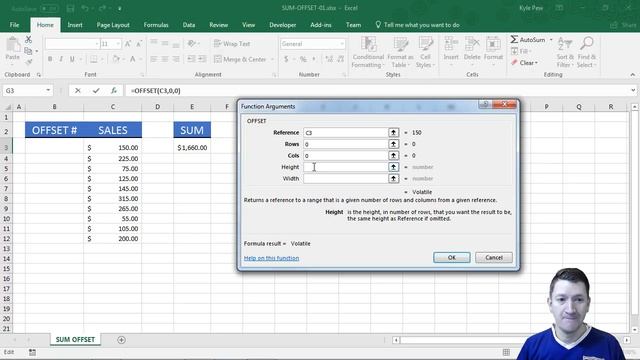Select the cell with 225.00 sales
This screenshot has height=360, width=640.
(x=113, y=158)
